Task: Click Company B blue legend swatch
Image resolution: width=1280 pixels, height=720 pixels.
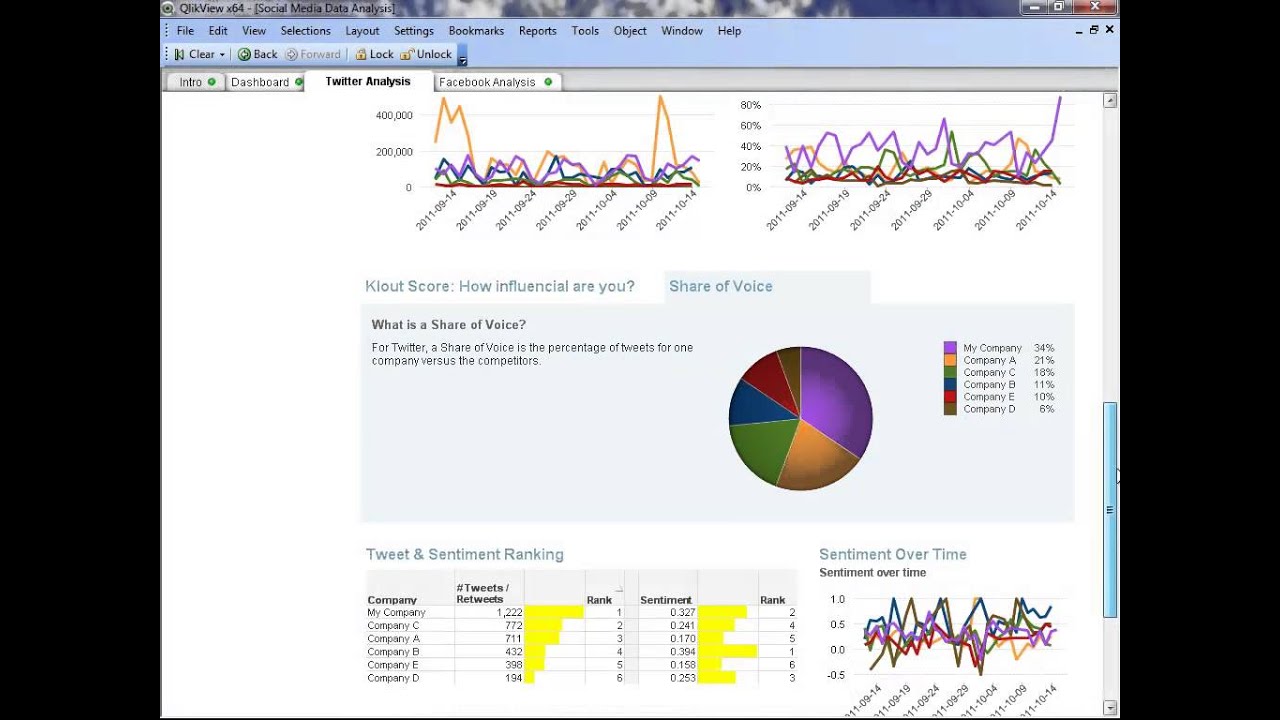Action: [950, 384]
